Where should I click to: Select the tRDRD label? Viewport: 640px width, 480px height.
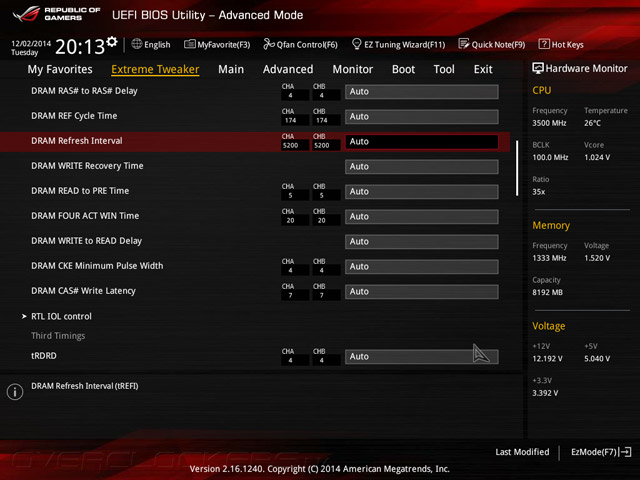coord(44,356)
